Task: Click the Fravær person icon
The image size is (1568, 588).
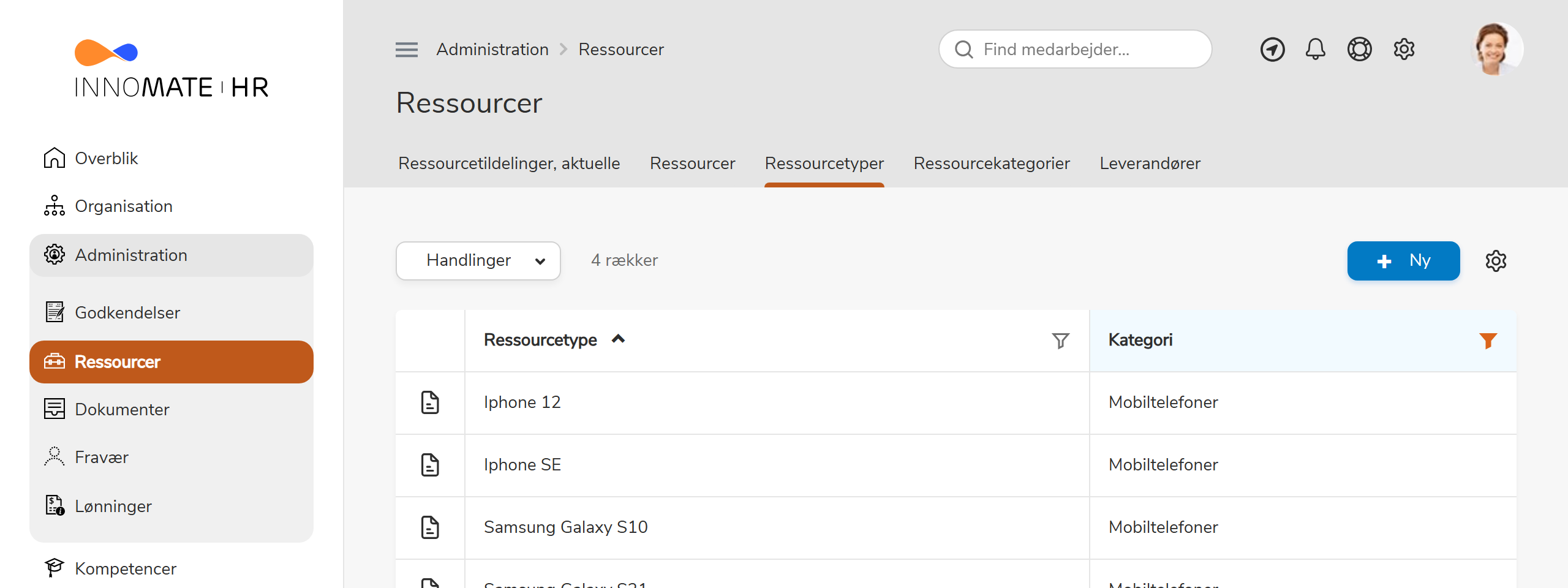Action: 55,457
